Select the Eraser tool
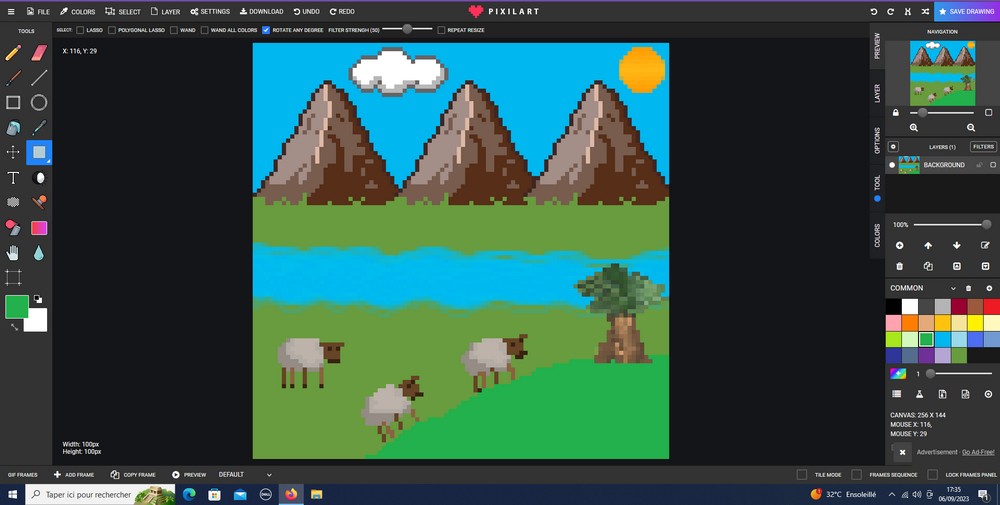 39,52
